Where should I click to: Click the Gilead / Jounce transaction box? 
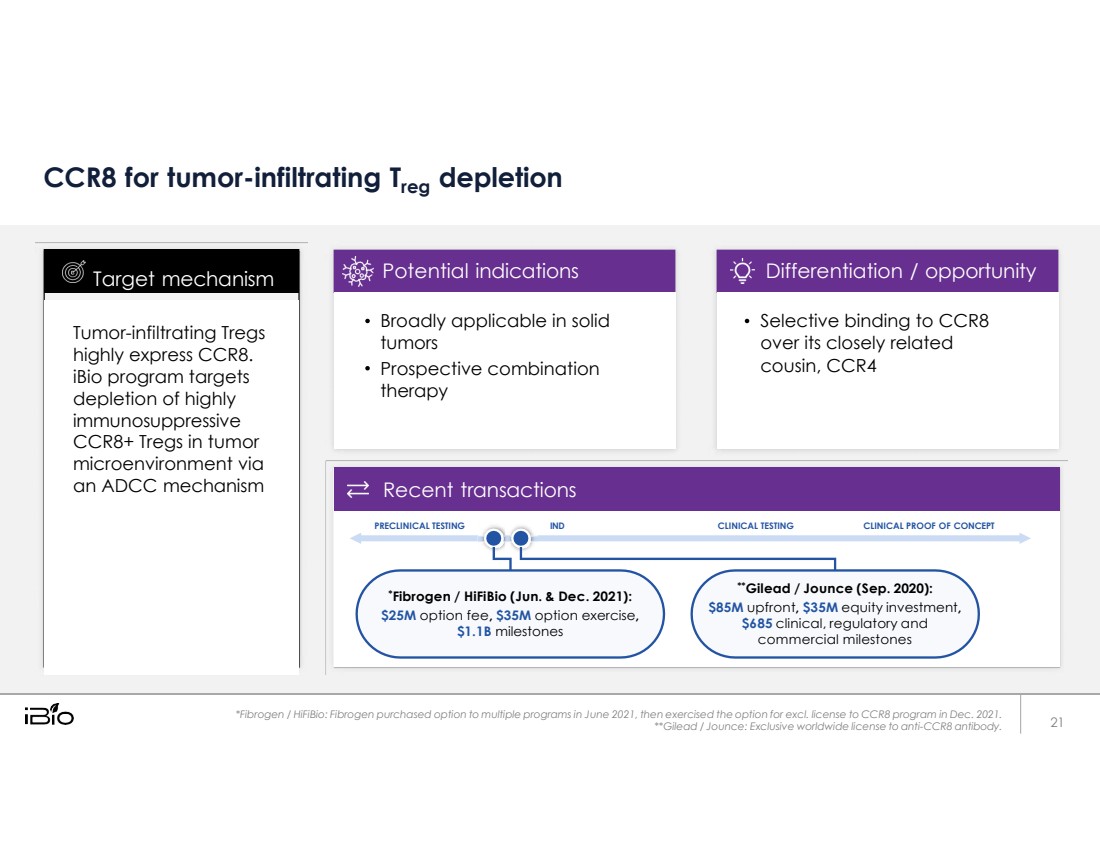[x=834, y=614]
